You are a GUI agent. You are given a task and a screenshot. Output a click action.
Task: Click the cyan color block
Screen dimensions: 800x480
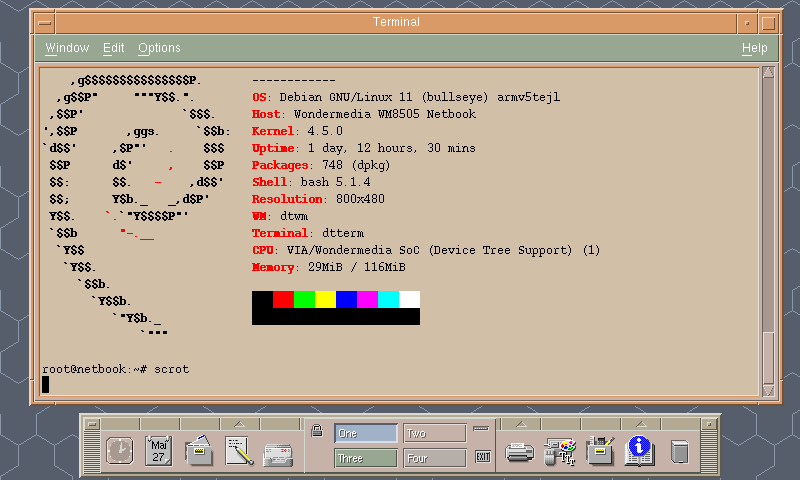(x=388, y=299)
